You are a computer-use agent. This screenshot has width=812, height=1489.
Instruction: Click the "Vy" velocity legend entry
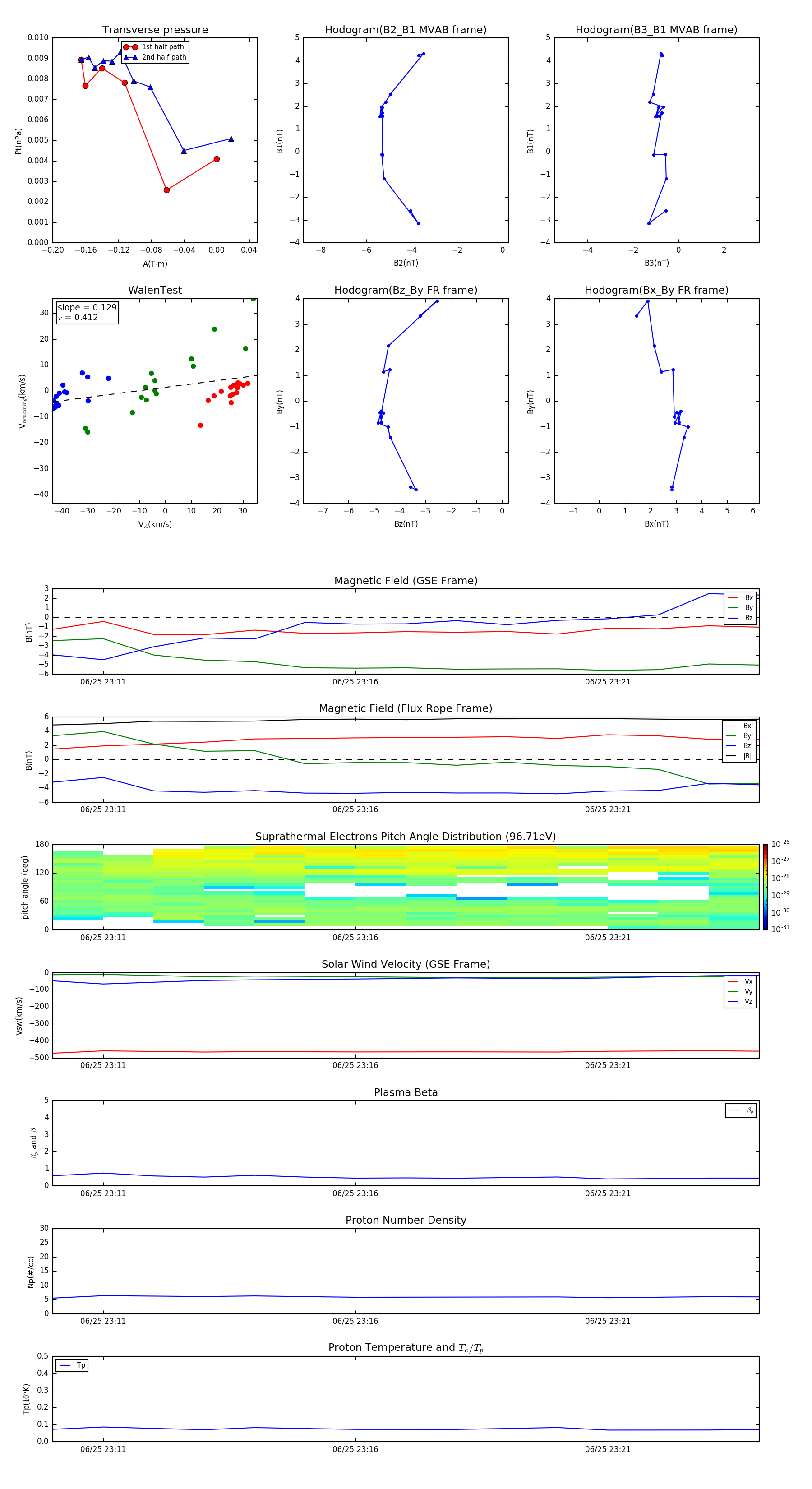tap(741, 991)
